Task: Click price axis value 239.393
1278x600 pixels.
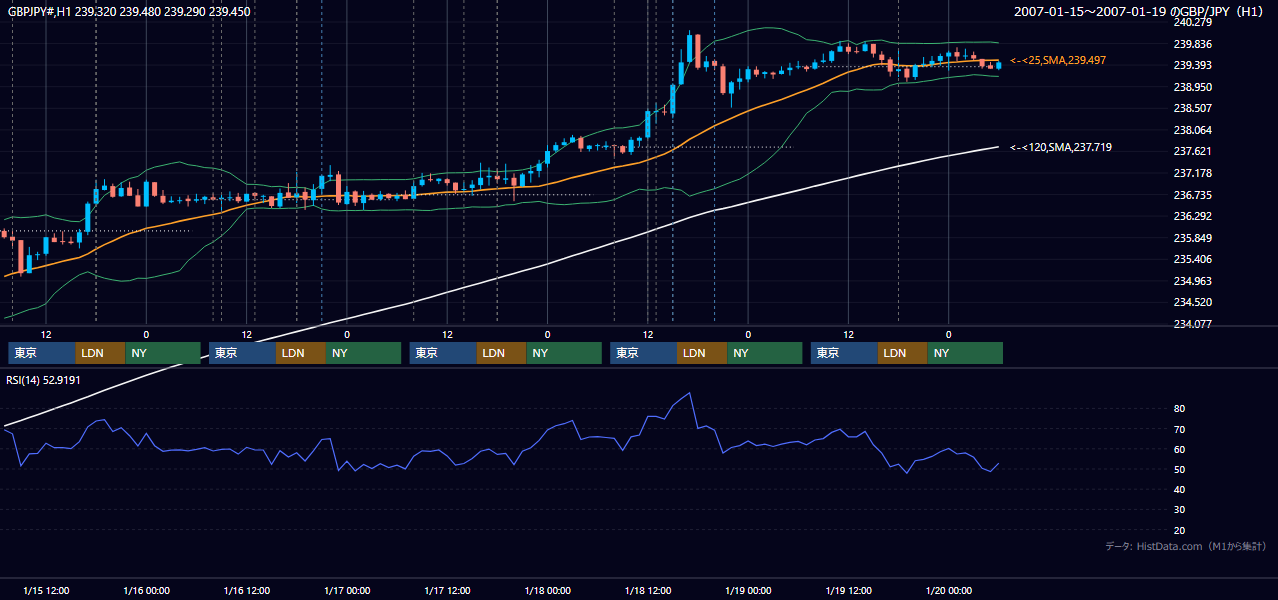Action: click(1192, 65)
